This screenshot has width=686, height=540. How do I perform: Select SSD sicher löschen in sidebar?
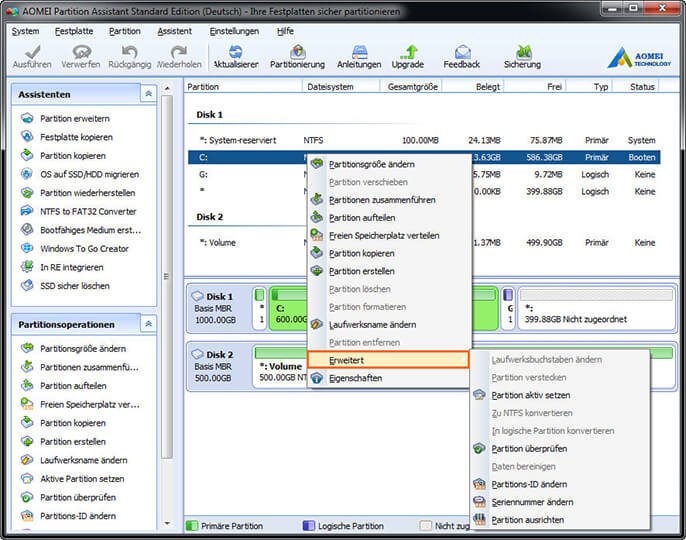[74, 285]
